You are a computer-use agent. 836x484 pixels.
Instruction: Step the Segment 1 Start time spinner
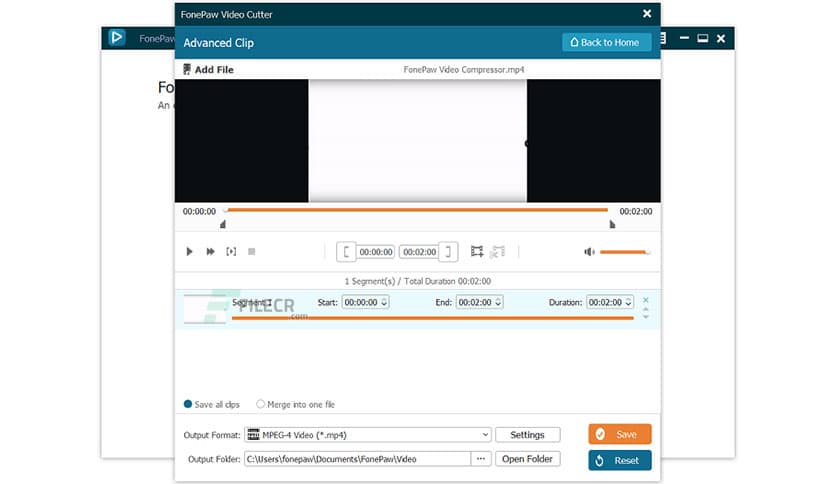pos(384,302)
